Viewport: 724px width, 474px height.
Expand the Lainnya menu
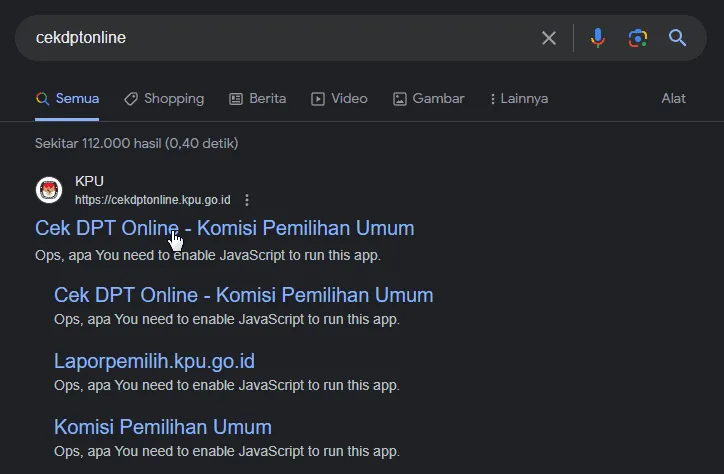coord(519,99)
